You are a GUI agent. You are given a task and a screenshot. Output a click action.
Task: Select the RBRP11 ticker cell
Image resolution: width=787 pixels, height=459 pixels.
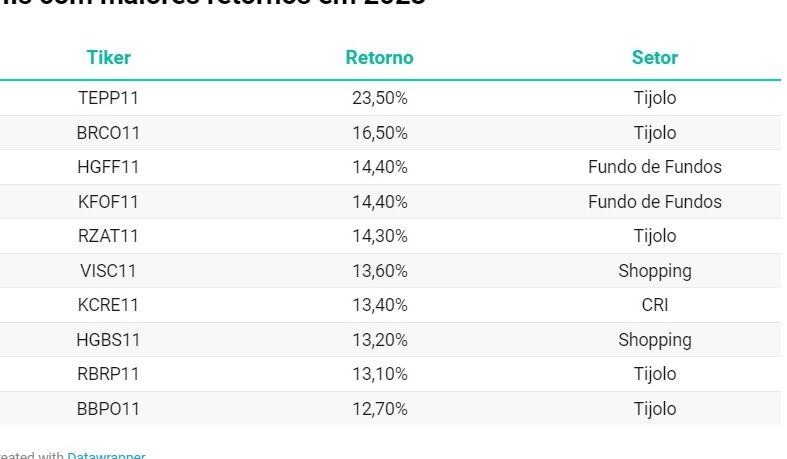(108, 374)
